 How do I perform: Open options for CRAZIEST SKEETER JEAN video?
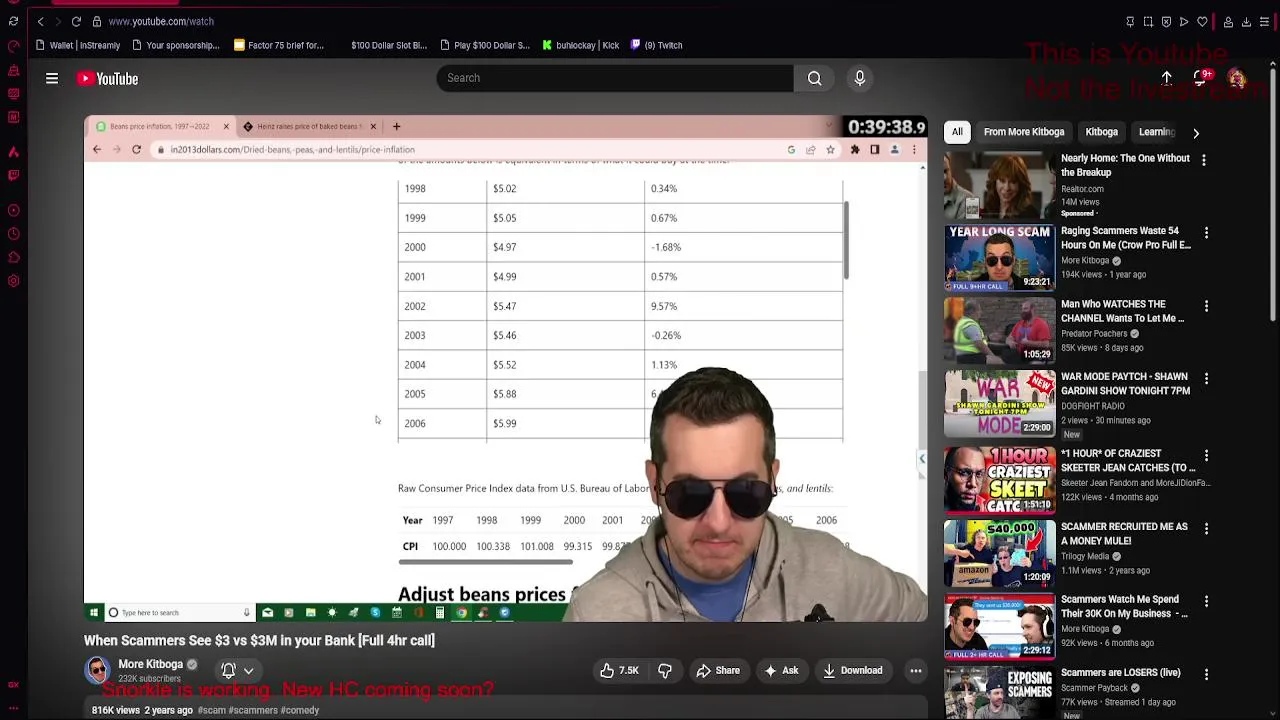click(1206, 455)
